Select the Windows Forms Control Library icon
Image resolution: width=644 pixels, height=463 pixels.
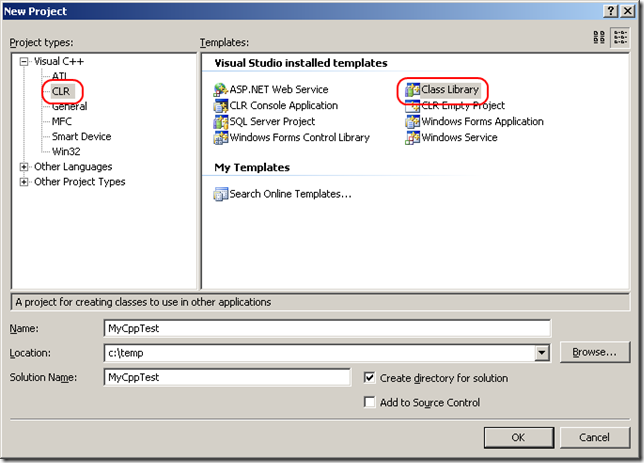coord(221,138)
